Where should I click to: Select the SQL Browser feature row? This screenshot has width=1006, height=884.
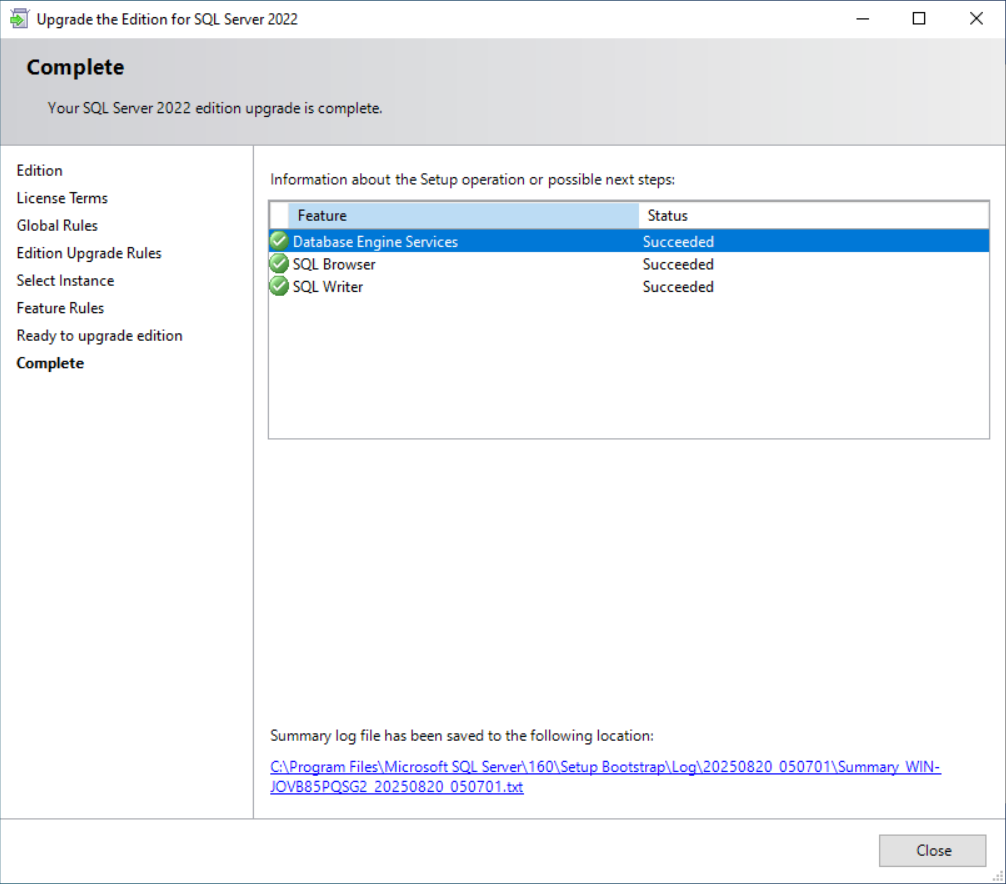click(x=629, y=264)
